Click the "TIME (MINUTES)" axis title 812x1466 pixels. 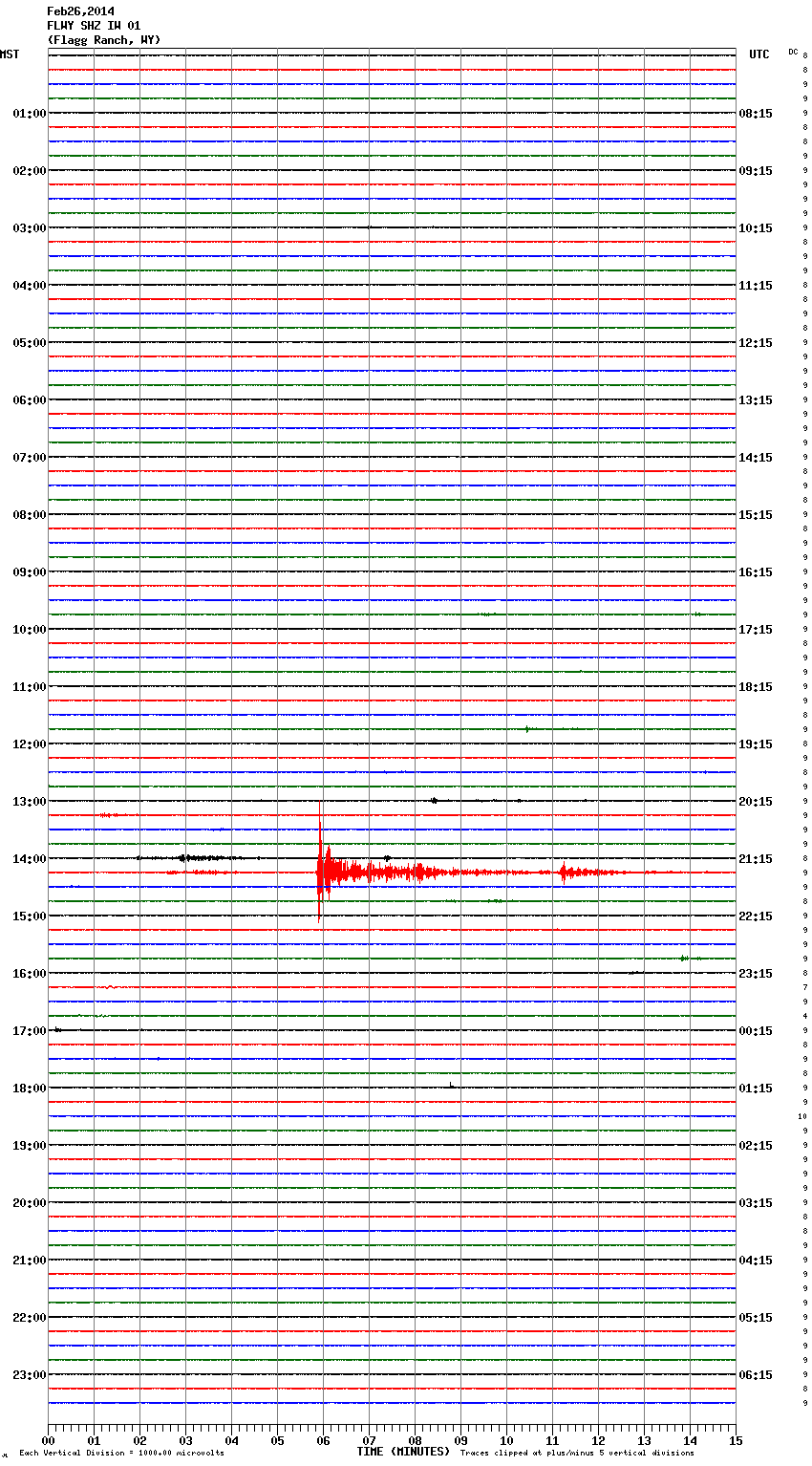[x=403, y=1452]
